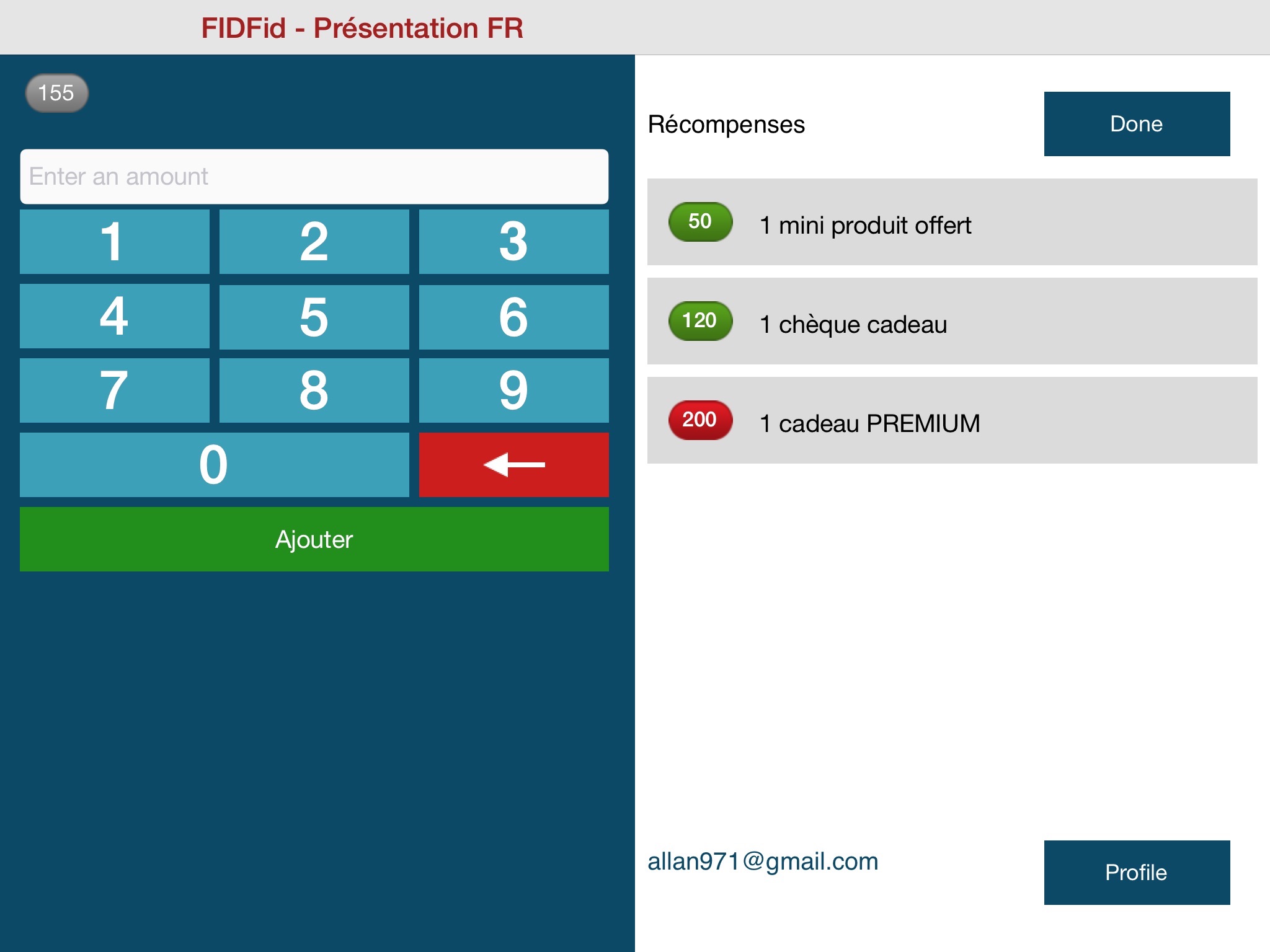Click the Done button

coord(1138,123)
